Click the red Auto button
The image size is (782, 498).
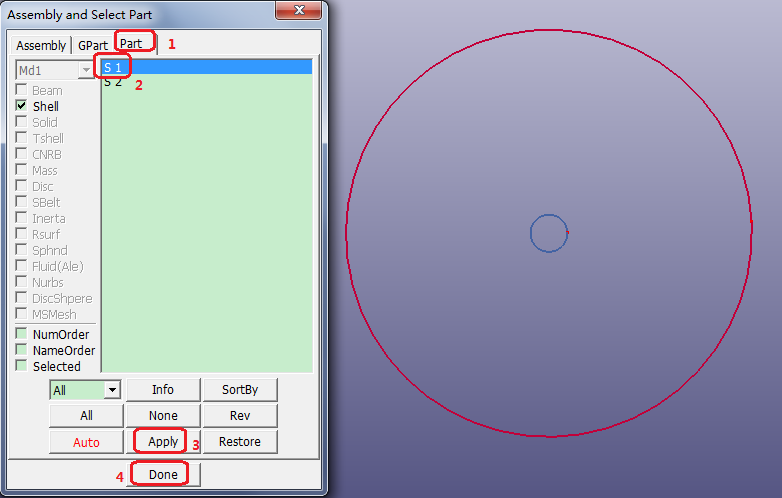(x=86, y=442)
